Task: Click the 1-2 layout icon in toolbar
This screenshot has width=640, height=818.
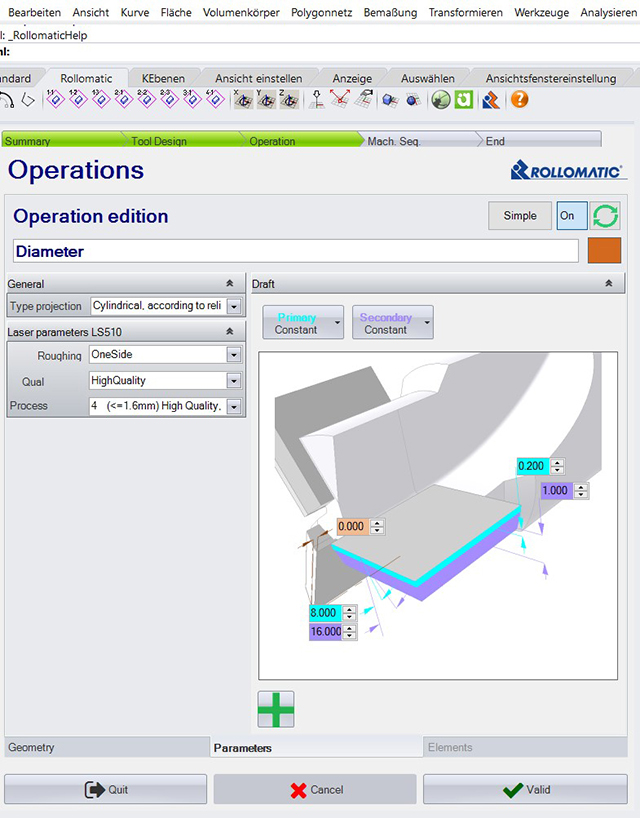Action: (78, 99)
